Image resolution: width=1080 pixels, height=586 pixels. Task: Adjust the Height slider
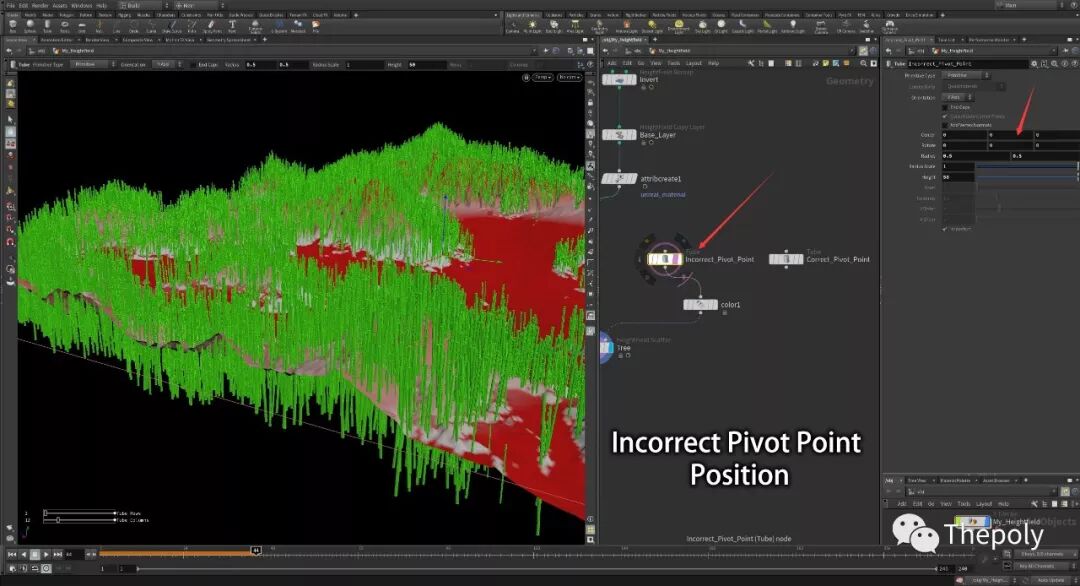tap(1027, 177)
